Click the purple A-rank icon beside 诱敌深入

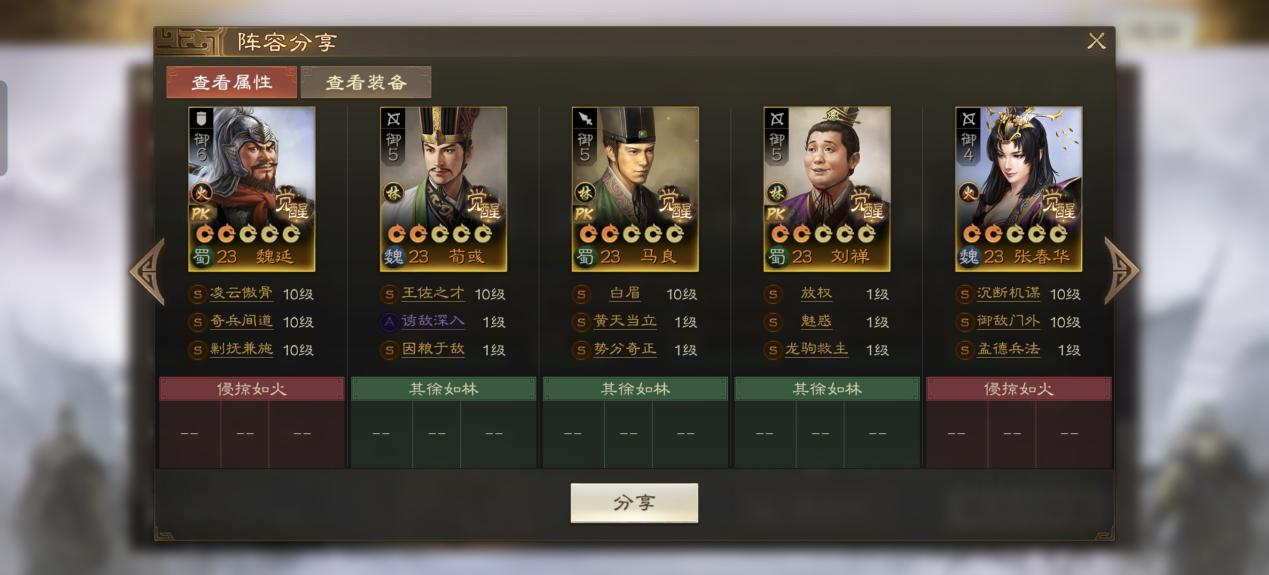click(389, 322)
